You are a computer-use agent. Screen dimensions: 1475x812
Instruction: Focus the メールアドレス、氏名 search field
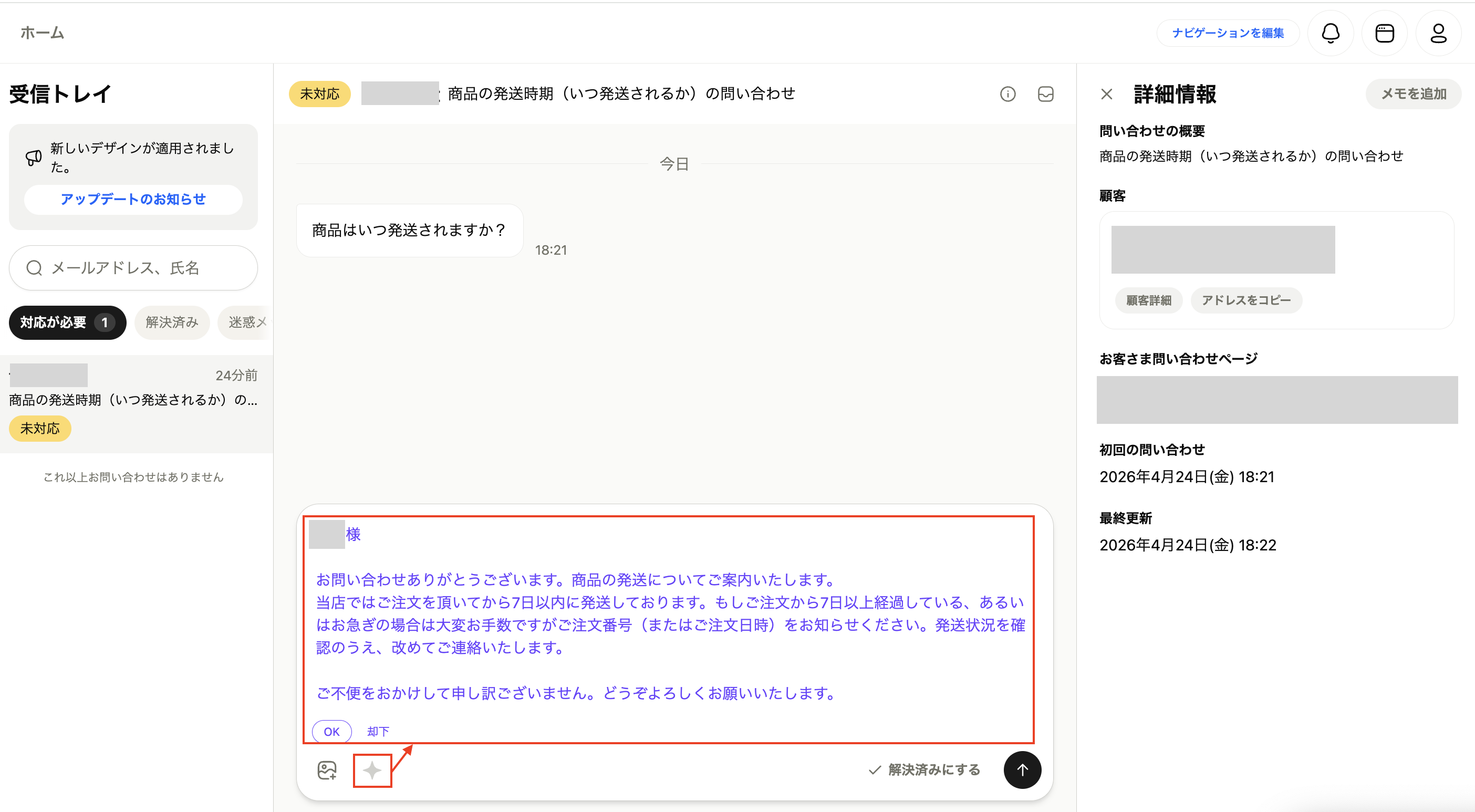[x=133, y=267]
